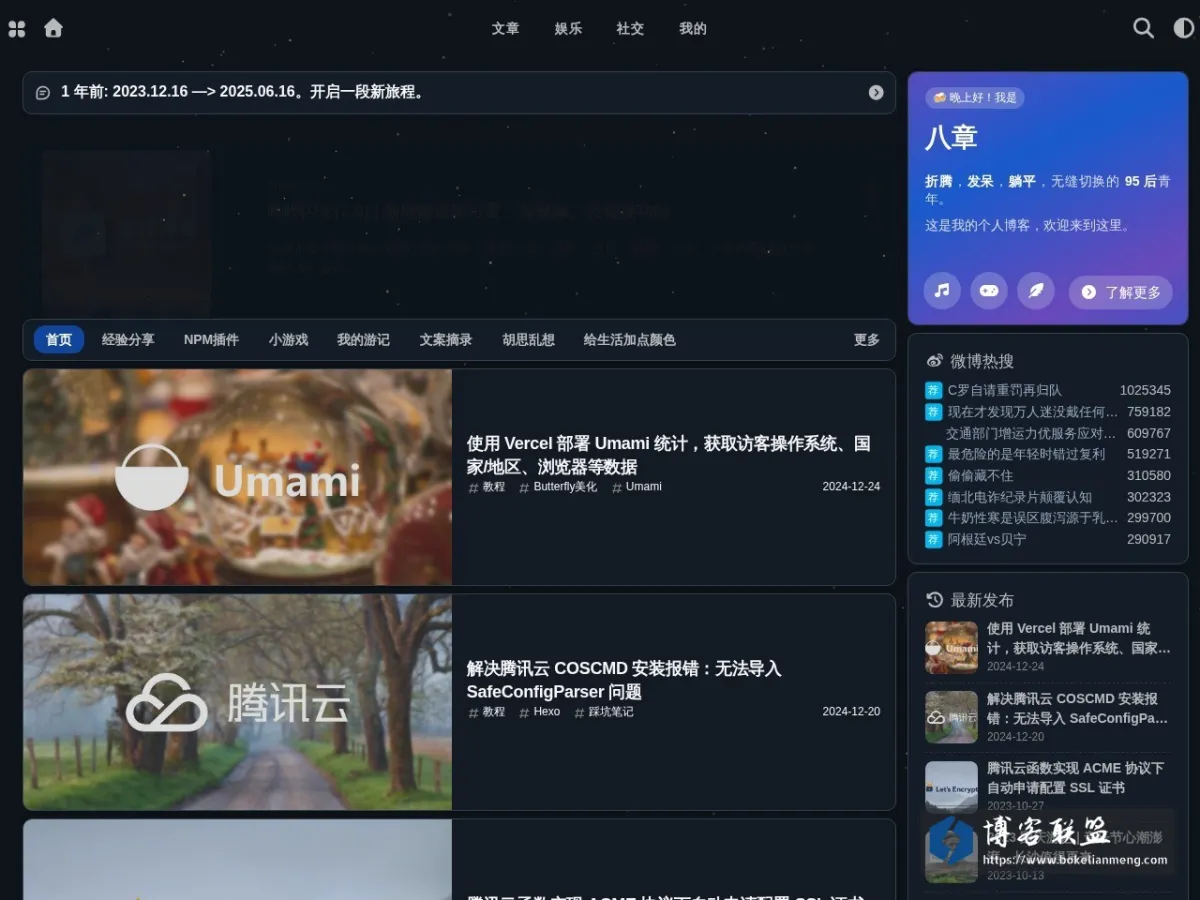Click the 教程 tag under COSCMD article

click(x=487, y=712)
